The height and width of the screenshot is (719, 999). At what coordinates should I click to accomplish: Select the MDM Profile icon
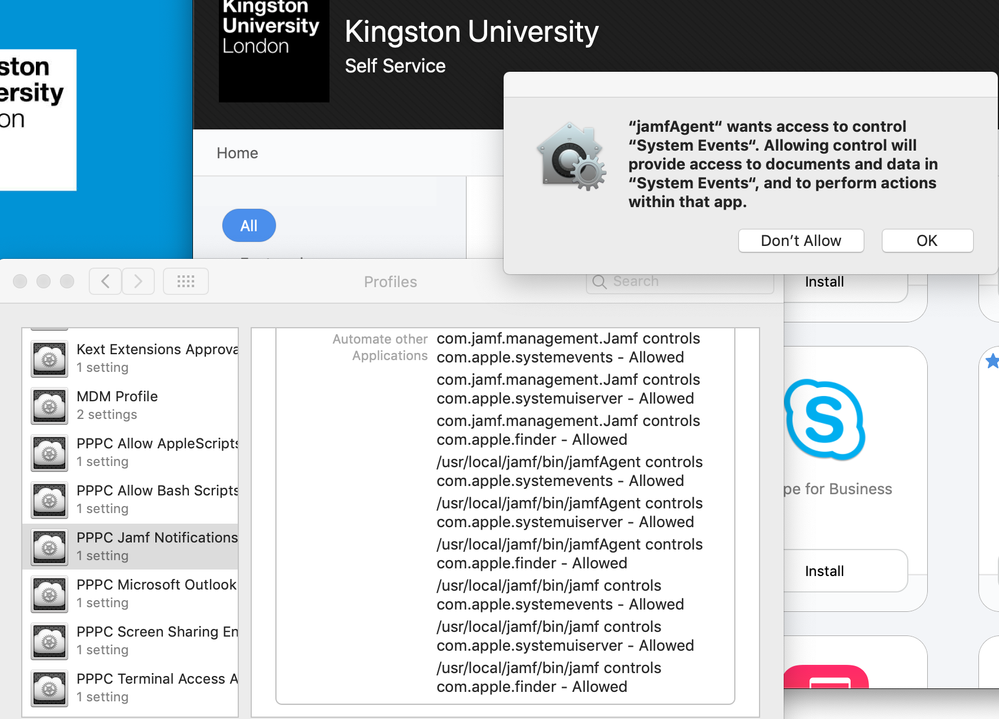tap(50, 406)
